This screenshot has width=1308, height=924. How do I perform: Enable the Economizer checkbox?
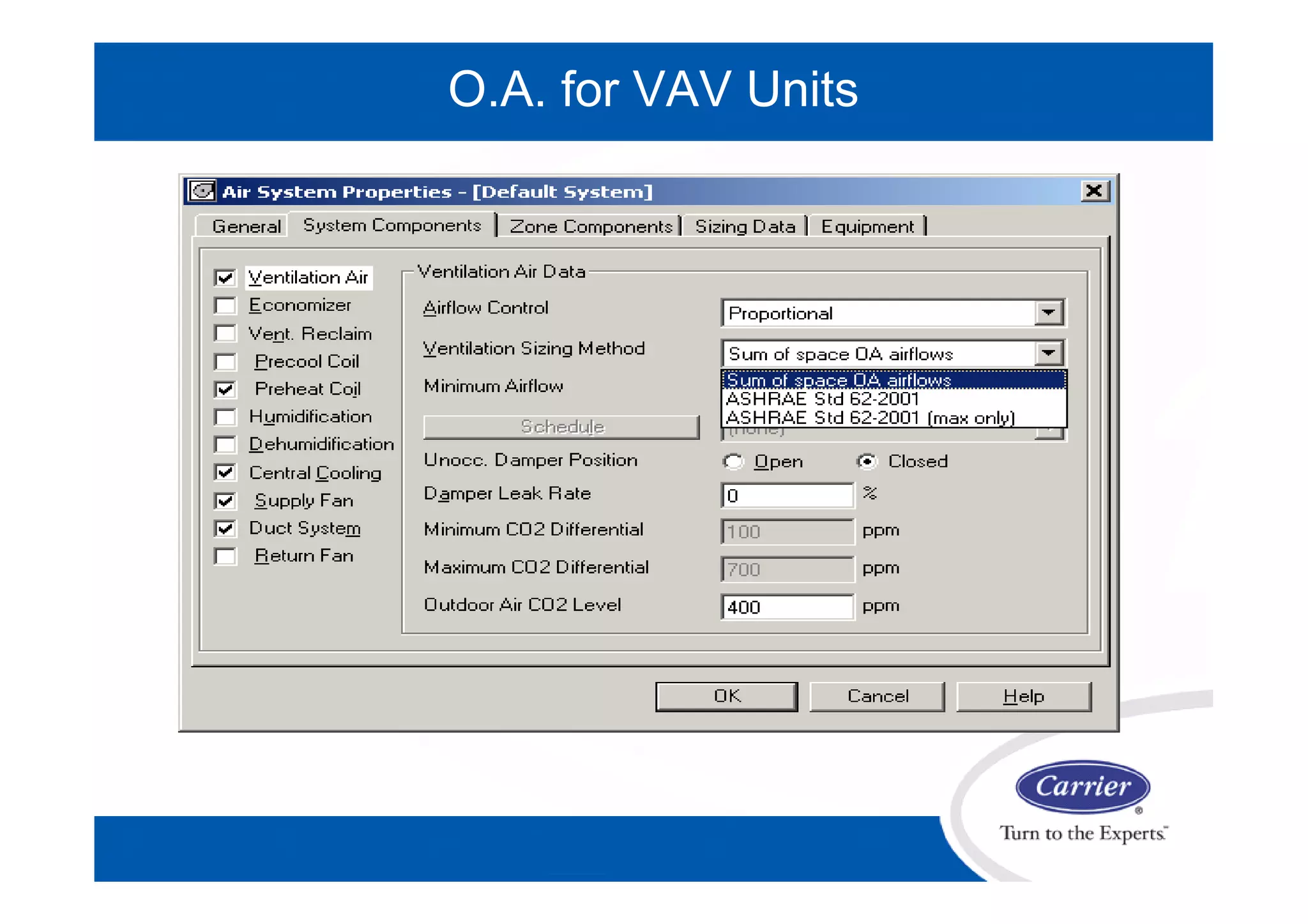pos(225,306)
